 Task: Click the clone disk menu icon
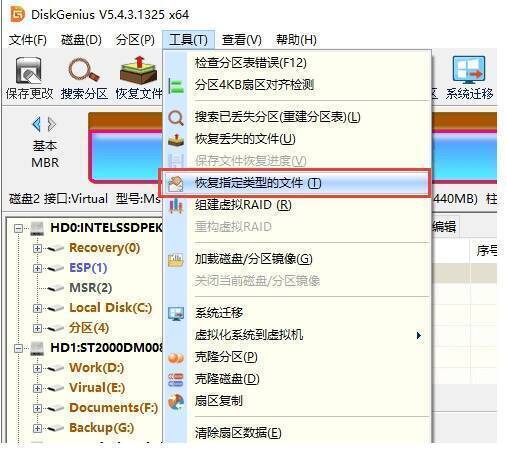point(176,379)
